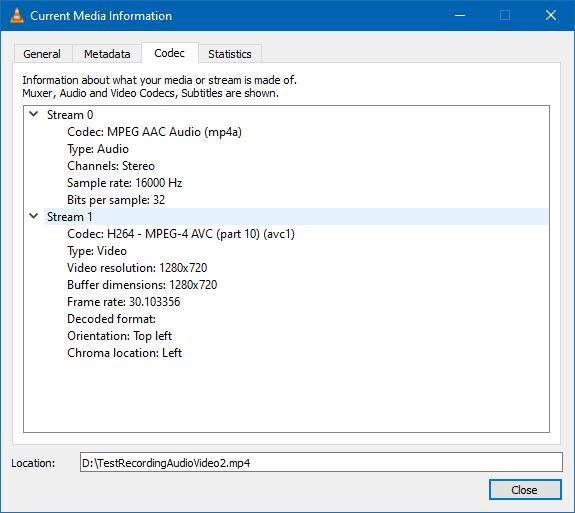Select the Stream 0 tree item

[x=70, y=115]
